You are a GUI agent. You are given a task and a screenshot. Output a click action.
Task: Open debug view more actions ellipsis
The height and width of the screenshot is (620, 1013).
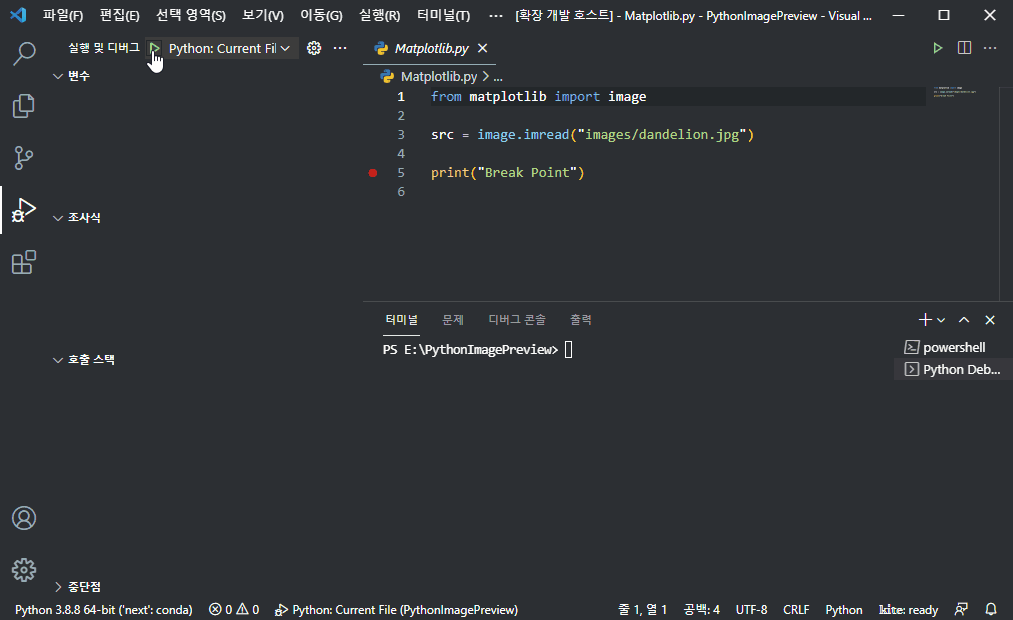click(340, 48)
